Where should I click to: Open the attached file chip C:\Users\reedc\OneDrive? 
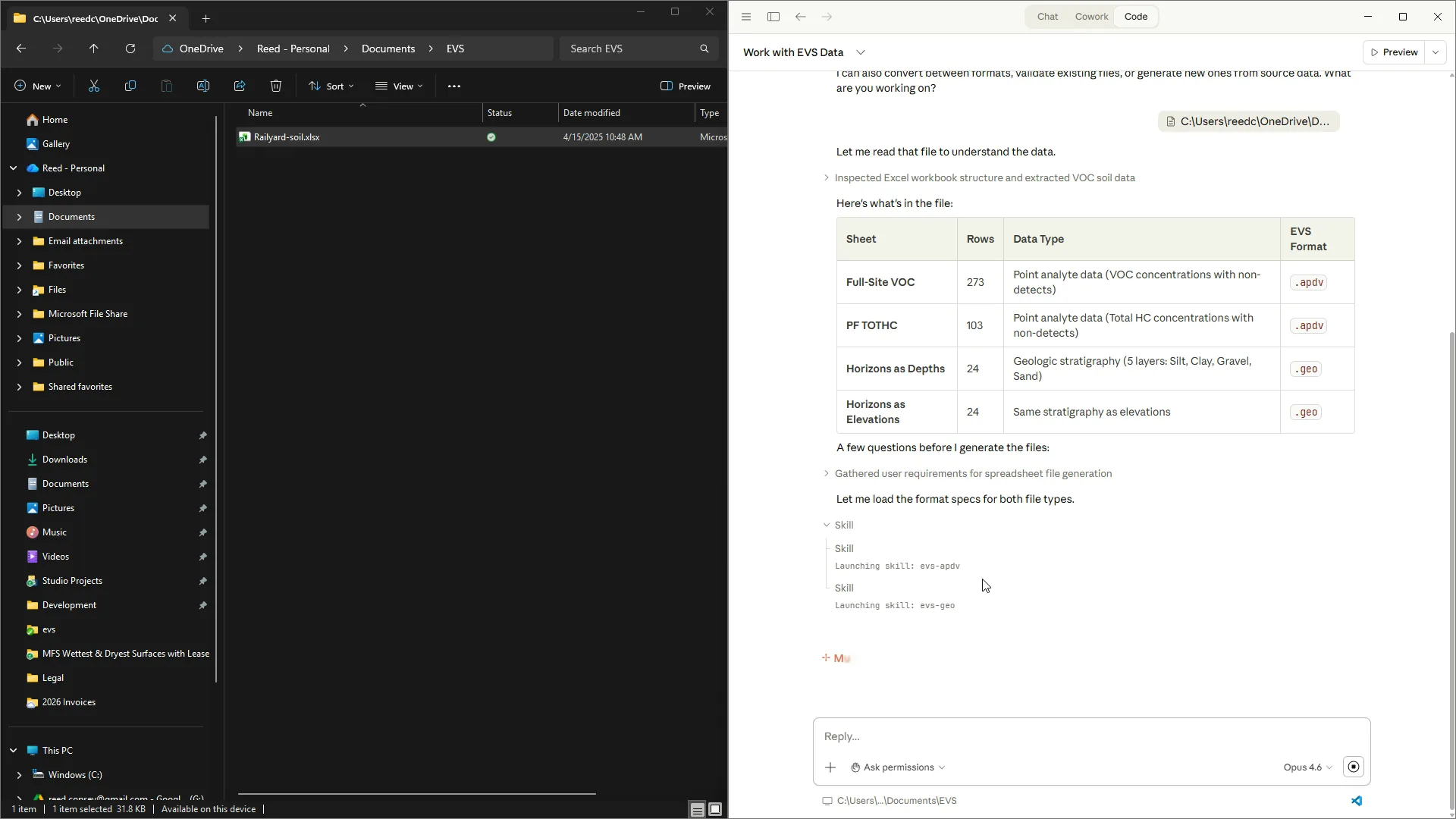coord(1248,121)
